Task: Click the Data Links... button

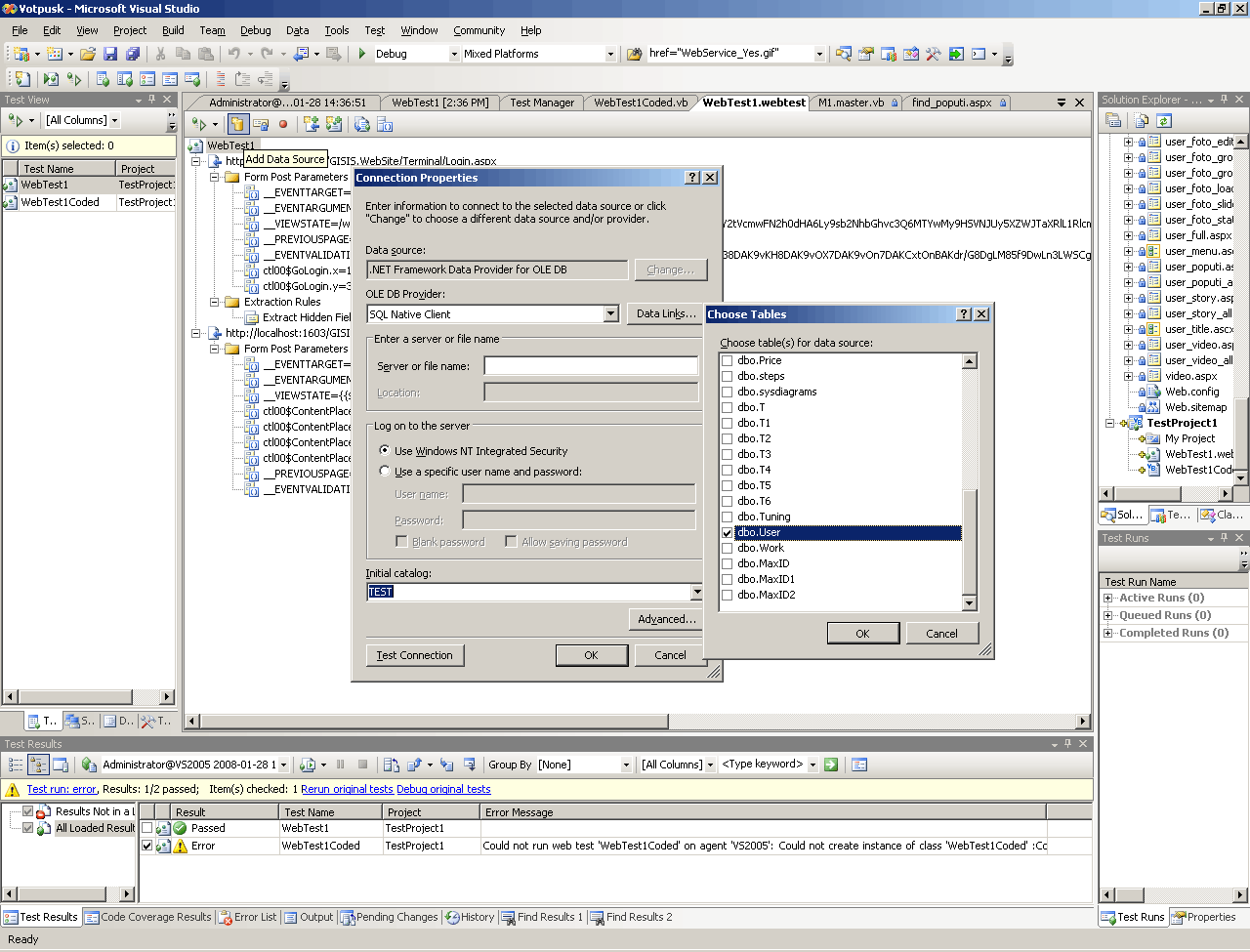Action: pos(666,313)
